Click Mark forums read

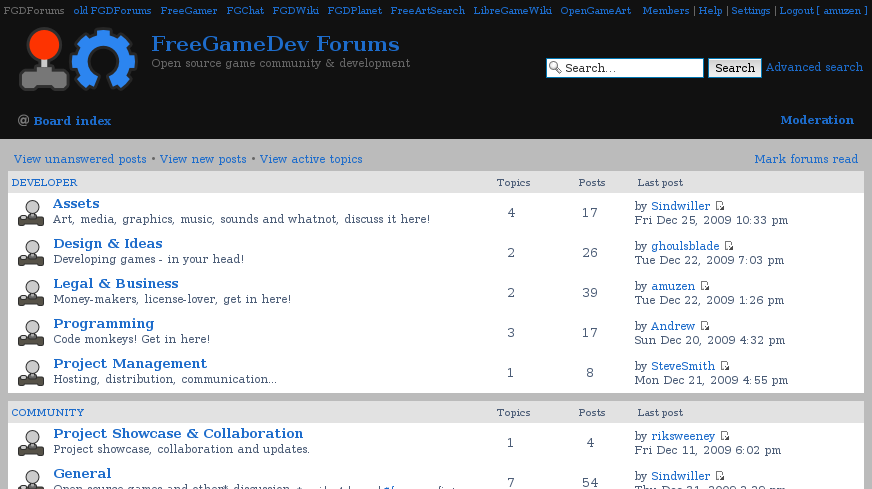click(805, 159)
